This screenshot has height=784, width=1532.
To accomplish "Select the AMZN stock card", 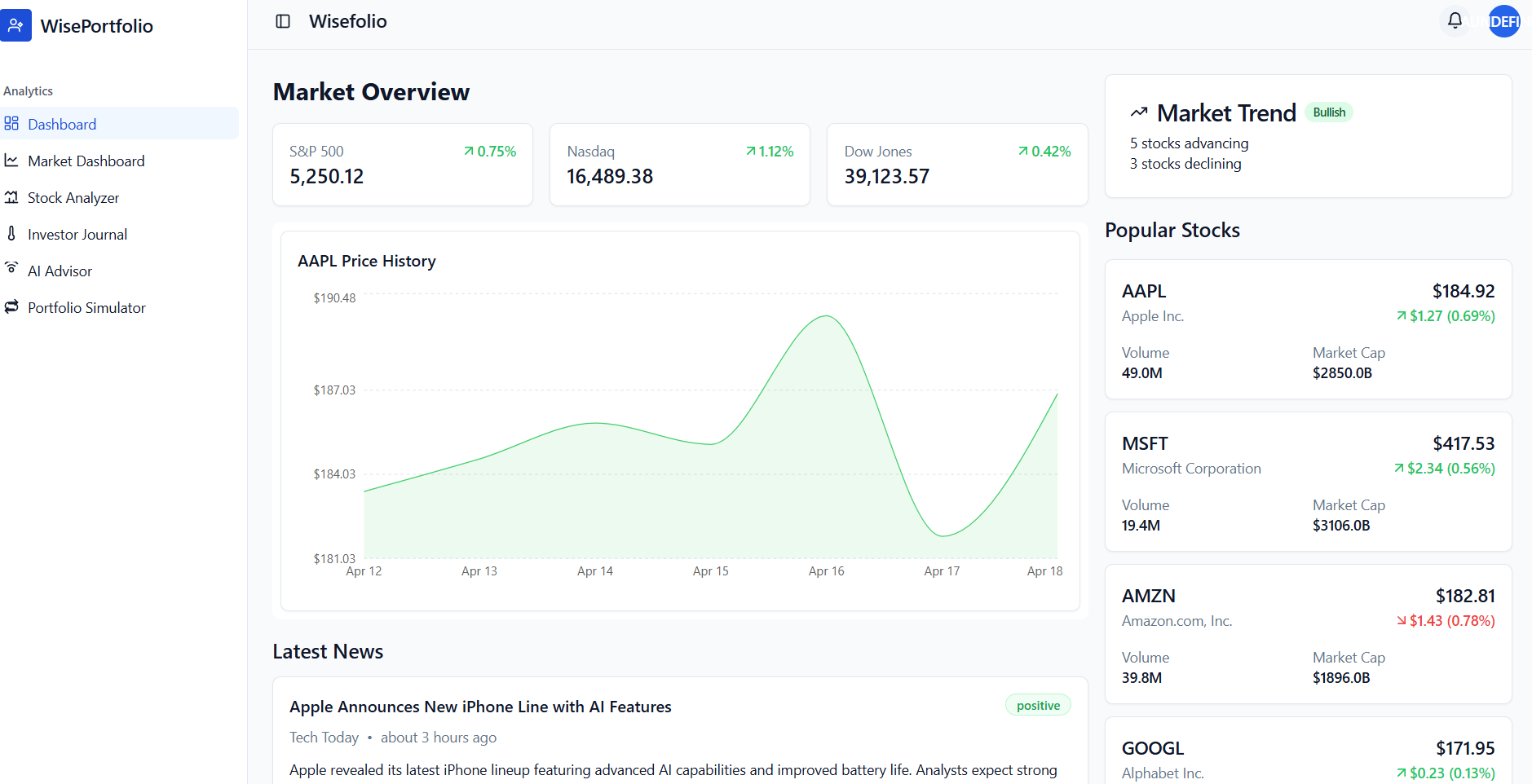I will click(x=1308, y=634).
